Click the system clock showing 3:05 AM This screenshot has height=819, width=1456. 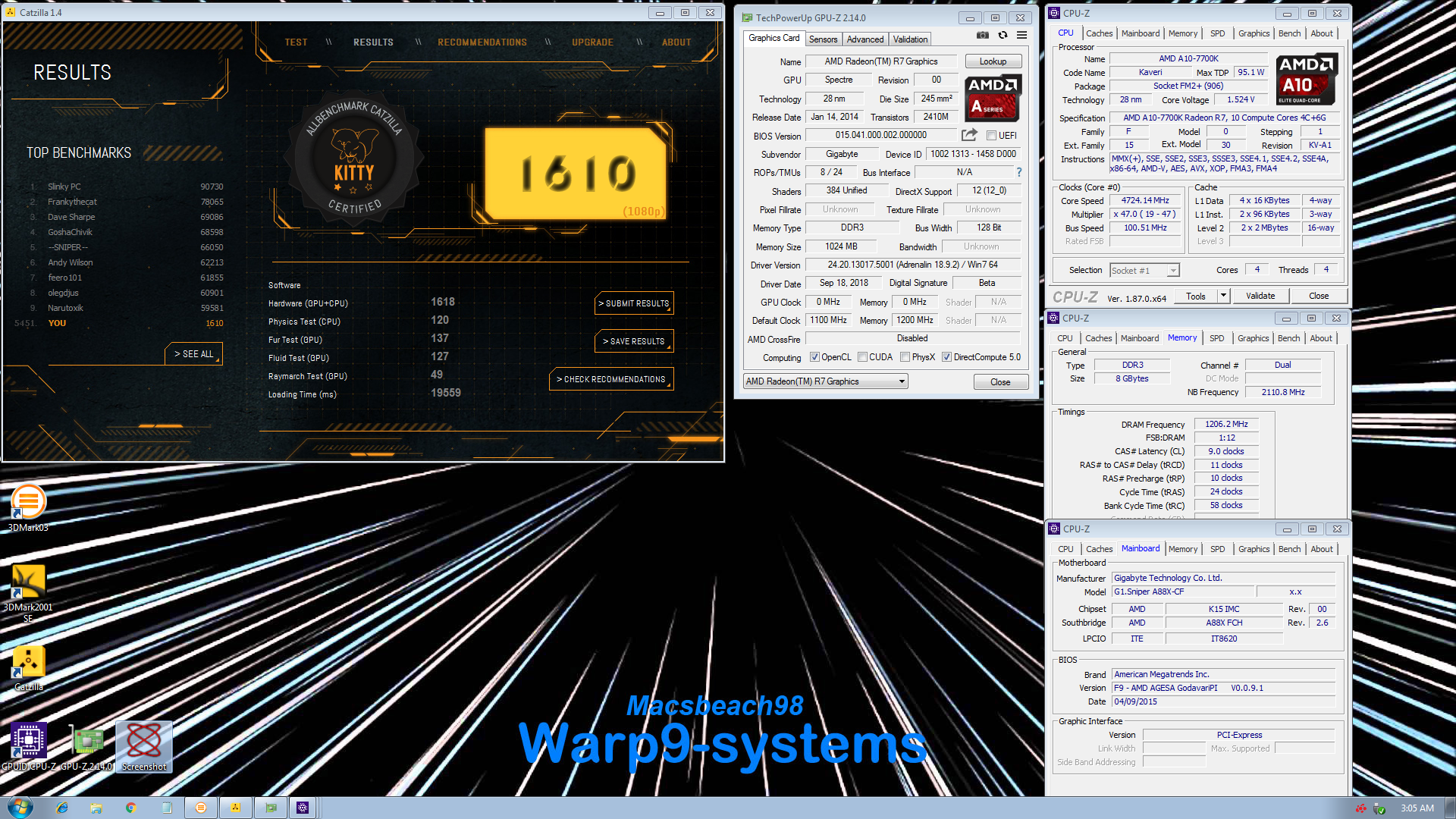pos(1417,808)
